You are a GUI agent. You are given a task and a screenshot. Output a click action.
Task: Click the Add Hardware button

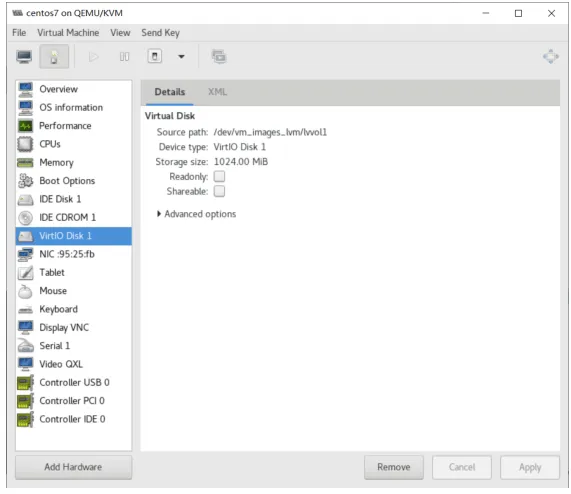(74, 467)
